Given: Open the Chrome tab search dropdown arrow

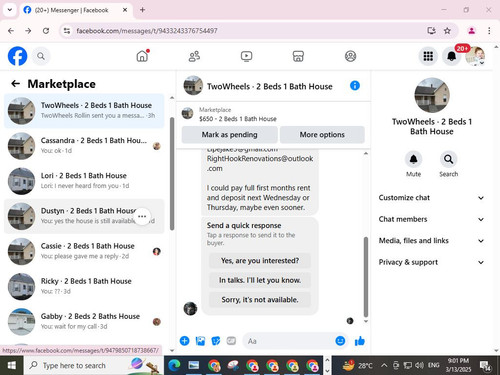Looking at the screenshot, I should tap(10, 10).
